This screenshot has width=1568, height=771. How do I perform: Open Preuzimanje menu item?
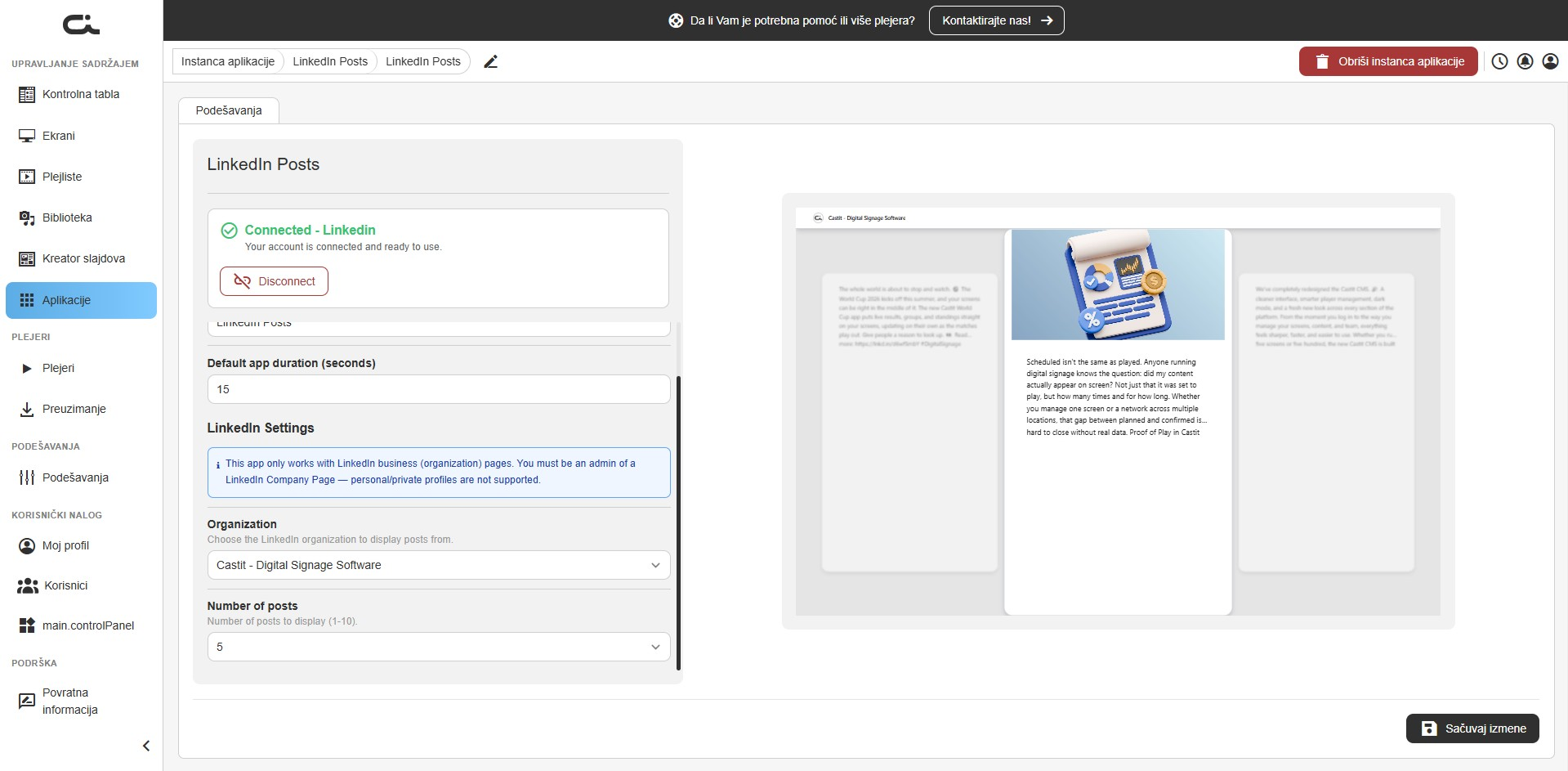point(81,410)
